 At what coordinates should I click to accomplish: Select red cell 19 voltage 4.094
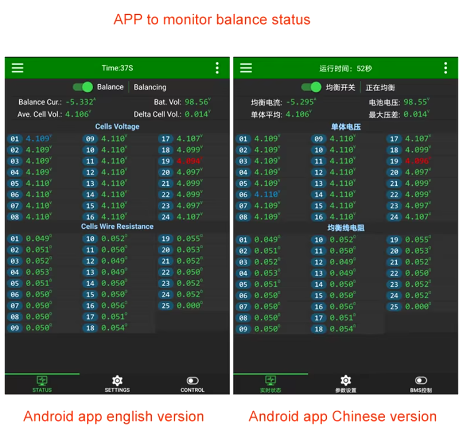pyautogui.click(x=189, y=161)
